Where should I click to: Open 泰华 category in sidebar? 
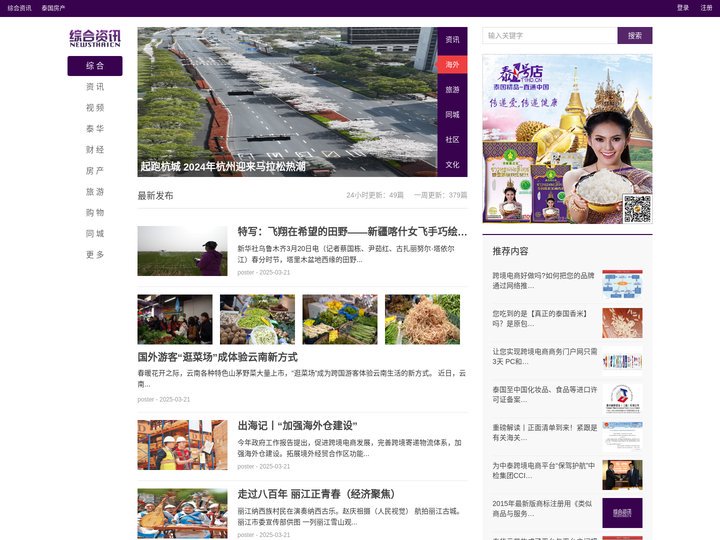tap(95, 129)
